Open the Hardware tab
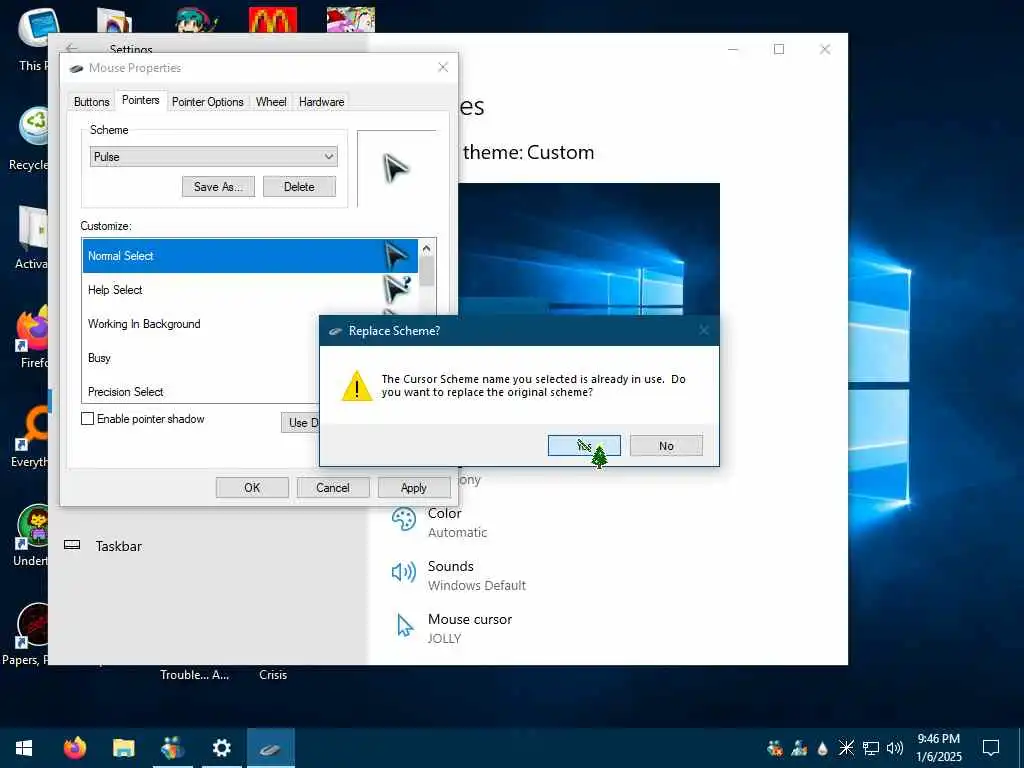Screen dimensions: 1024x768 coord(321,102)
